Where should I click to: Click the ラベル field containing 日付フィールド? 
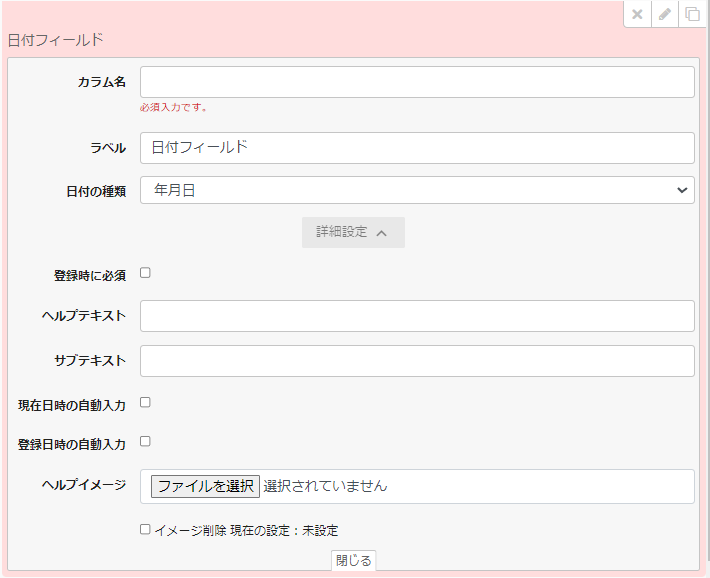tap(417, 148)
